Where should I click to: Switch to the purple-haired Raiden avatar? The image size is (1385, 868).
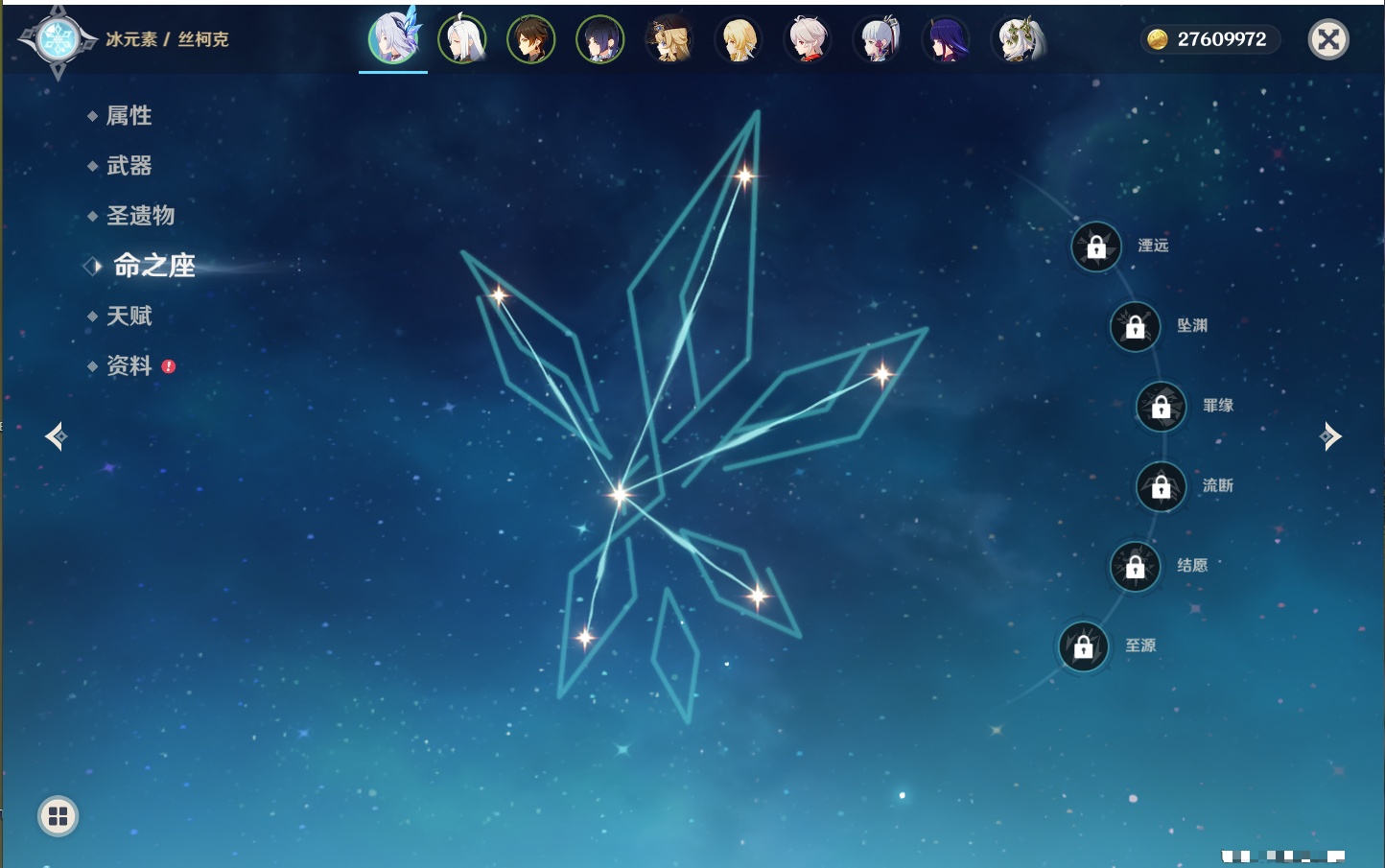(947, 39)
